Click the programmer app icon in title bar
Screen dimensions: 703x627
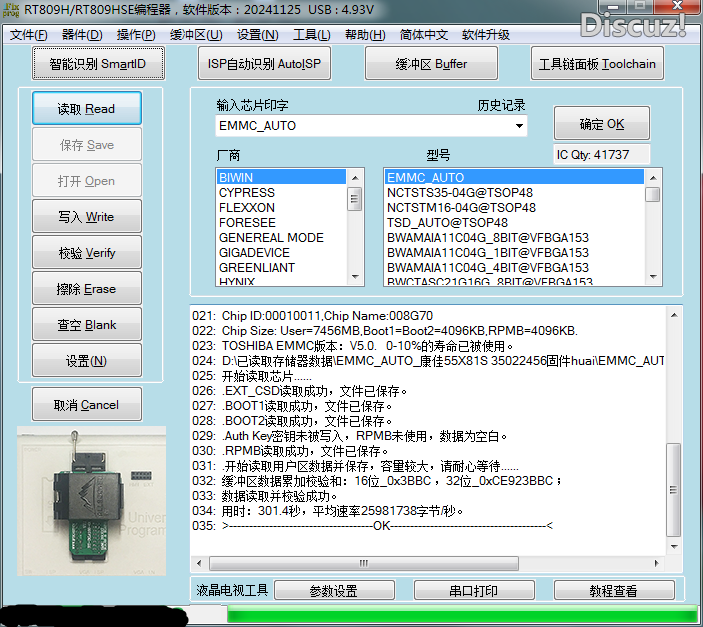[10, 9]
